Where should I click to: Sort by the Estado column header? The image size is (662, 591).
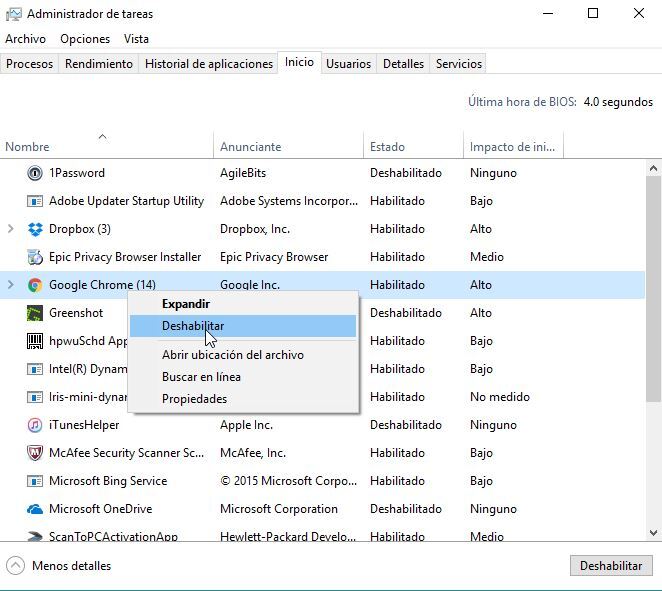click(x=387, y=147)
